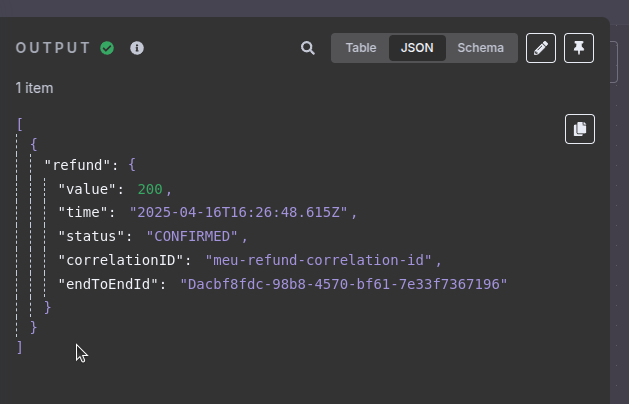629x404 pixels.
Task: Select the 200 numeric value
Action: (x=150, y=188)
